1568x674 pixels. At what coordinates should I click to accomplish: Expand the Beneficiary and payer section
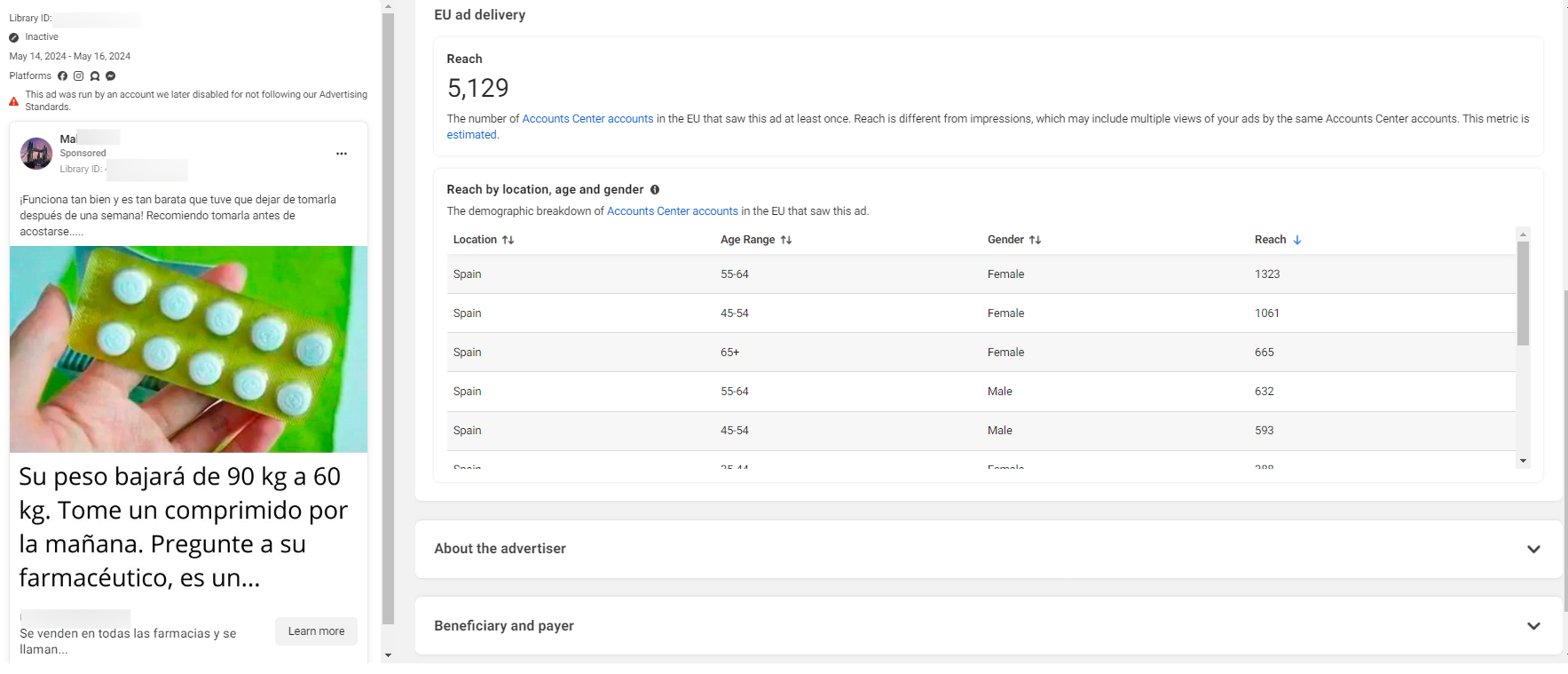coord(1533,626)
